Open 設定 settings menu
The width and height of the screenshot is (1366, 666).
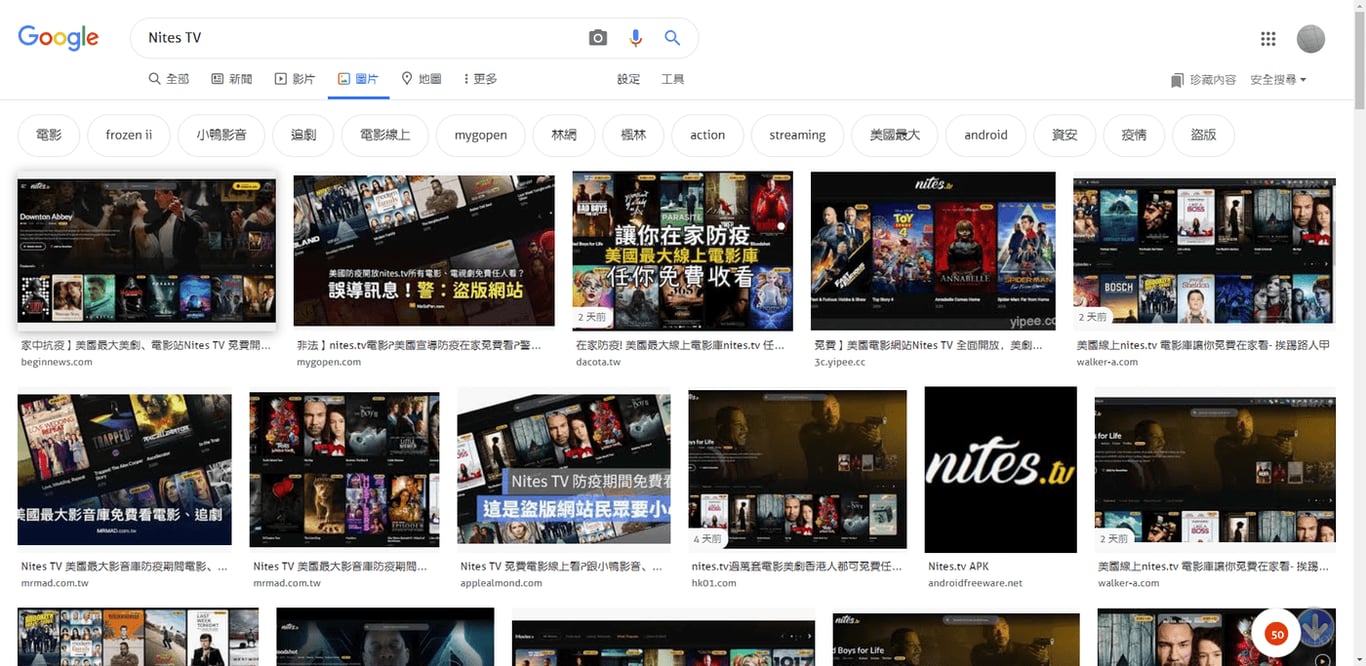(x=629, y=79)
